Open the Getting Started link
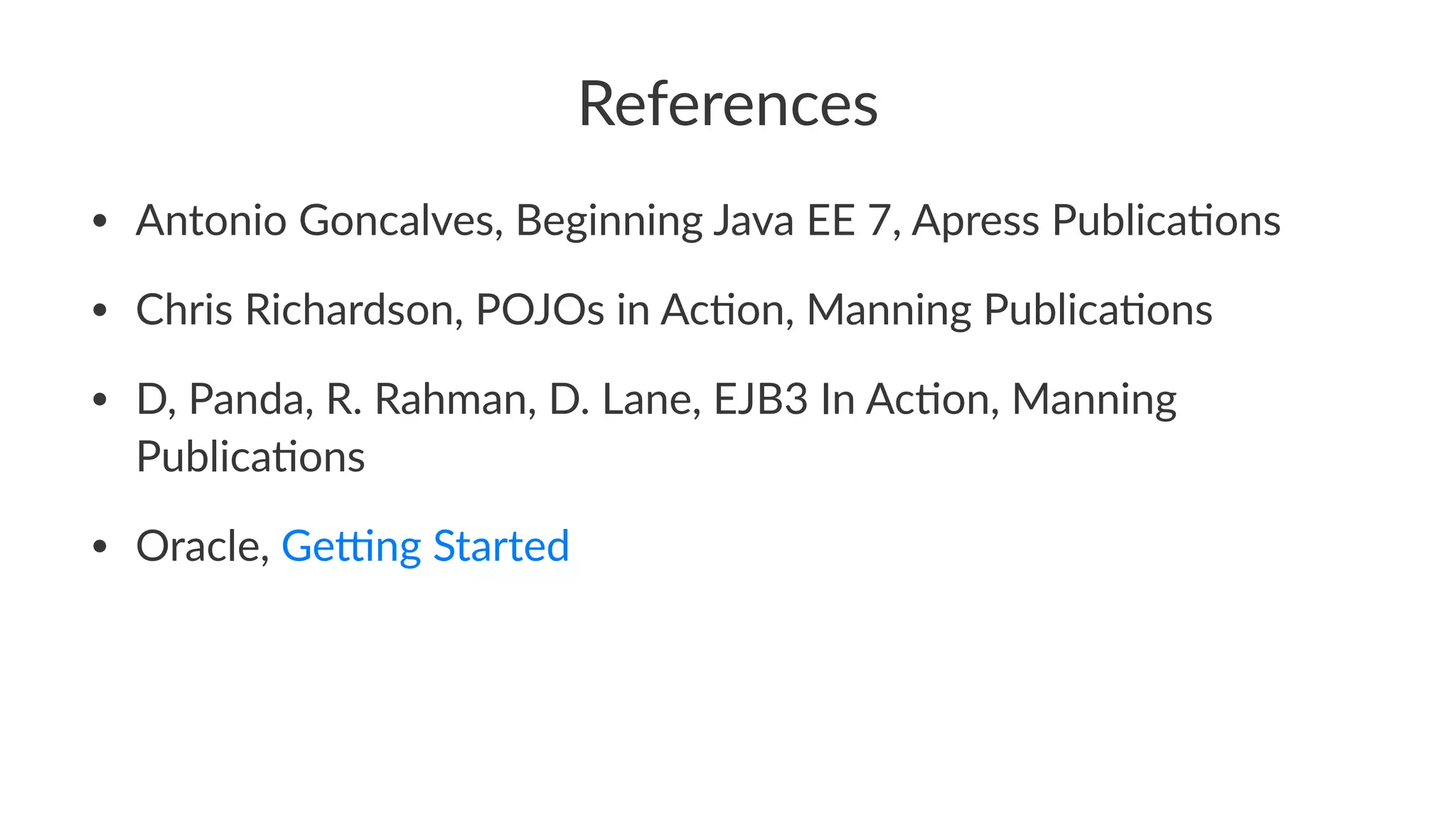The width and height of the screenshot is (1456, 819). (x=425, y=546)
